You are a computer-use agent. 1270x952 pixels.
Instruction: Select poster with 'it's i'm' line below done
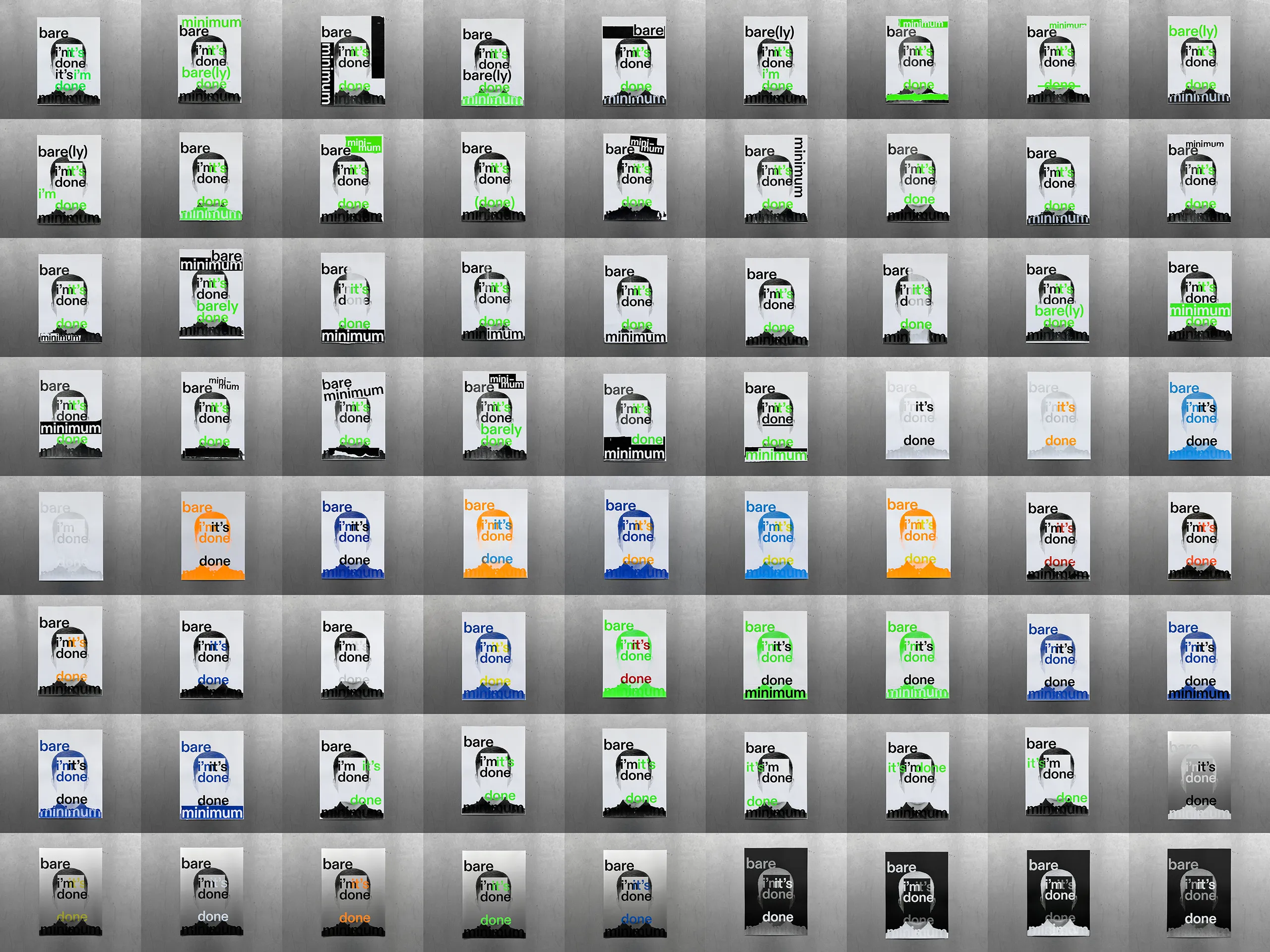(x=68, y=61)
